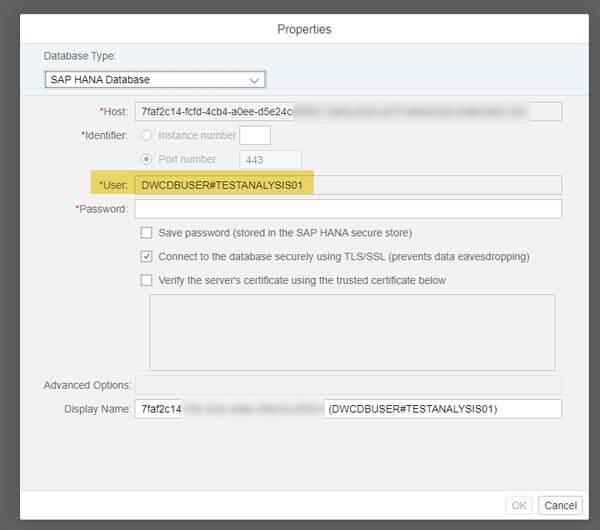Click the Properties dialog title
This screenshot has height=530, width=600.
(304, 29)
